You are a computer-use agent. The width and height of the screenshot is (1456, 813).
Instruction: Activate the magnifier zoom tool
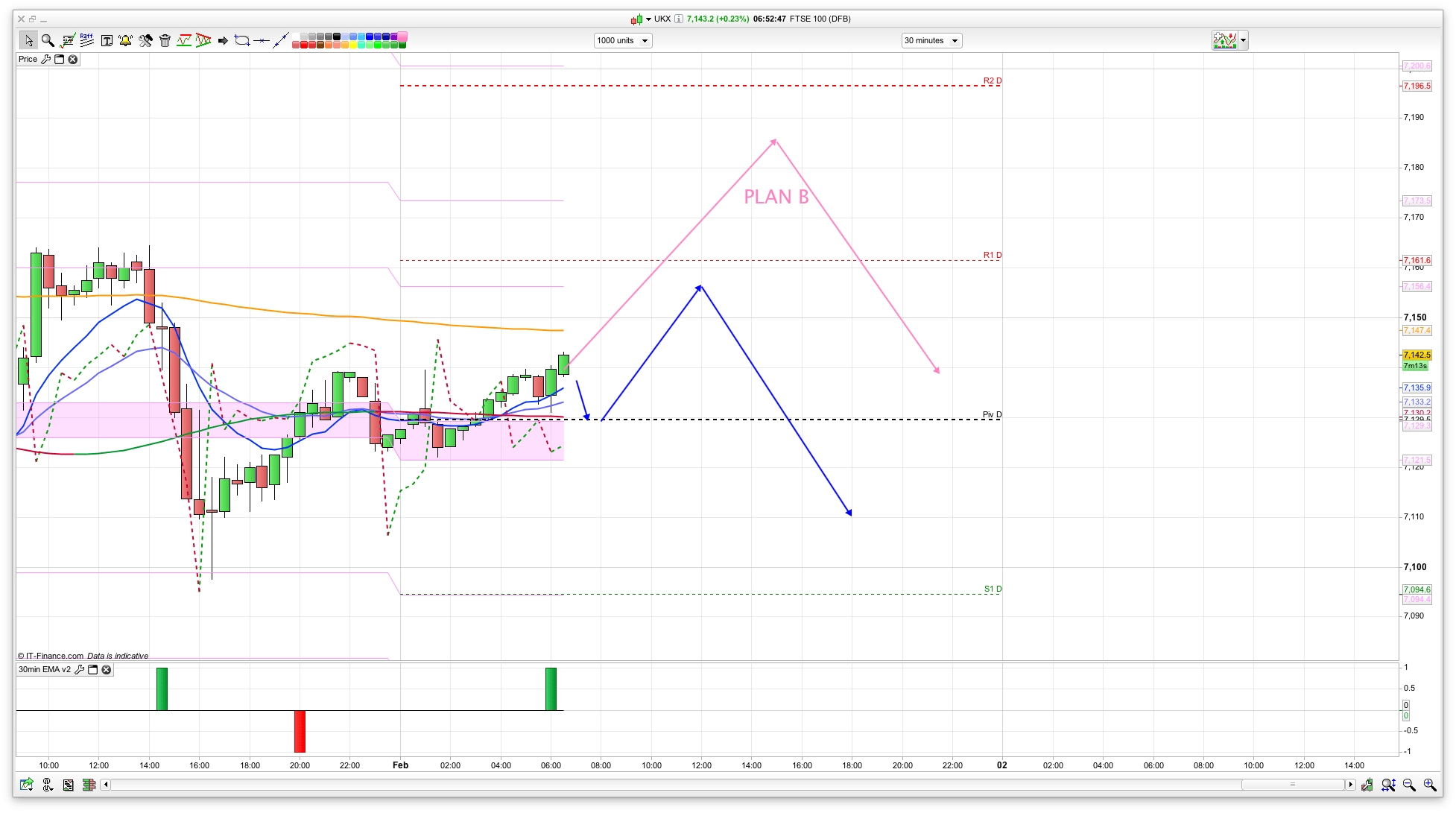[x=48, y=40]
